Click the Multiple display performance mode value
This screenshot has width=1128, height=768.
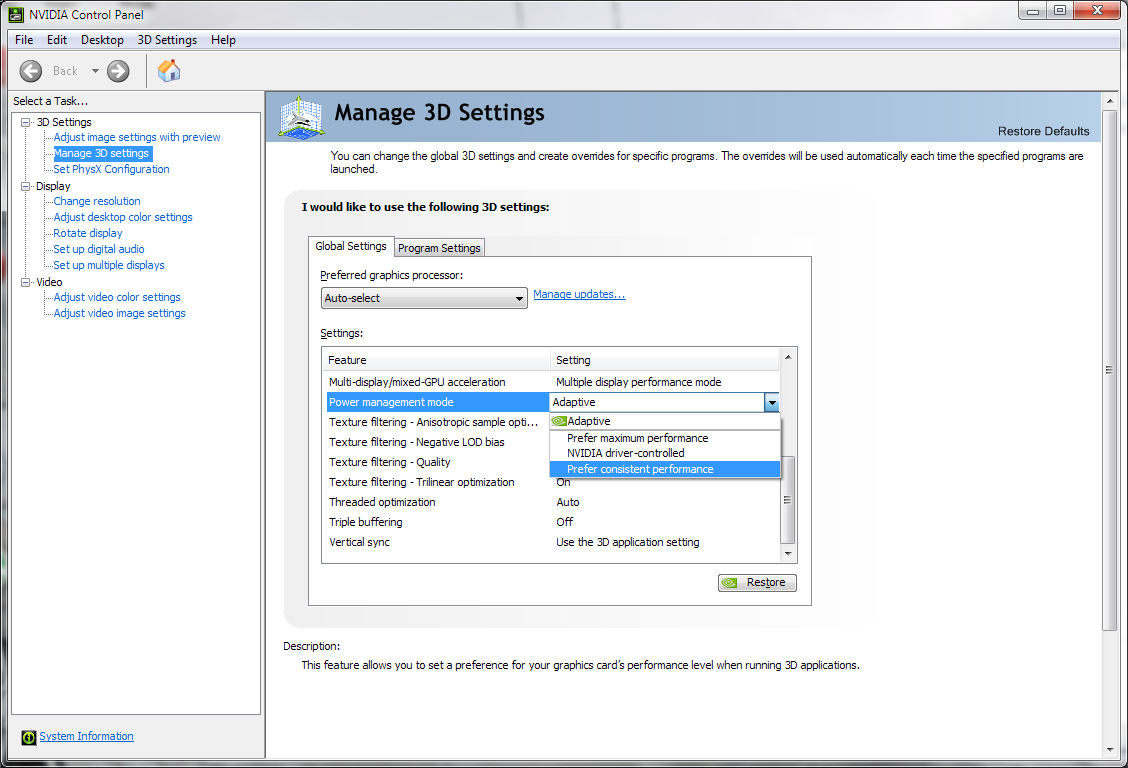pyautogui.click(x=639, y=382)
